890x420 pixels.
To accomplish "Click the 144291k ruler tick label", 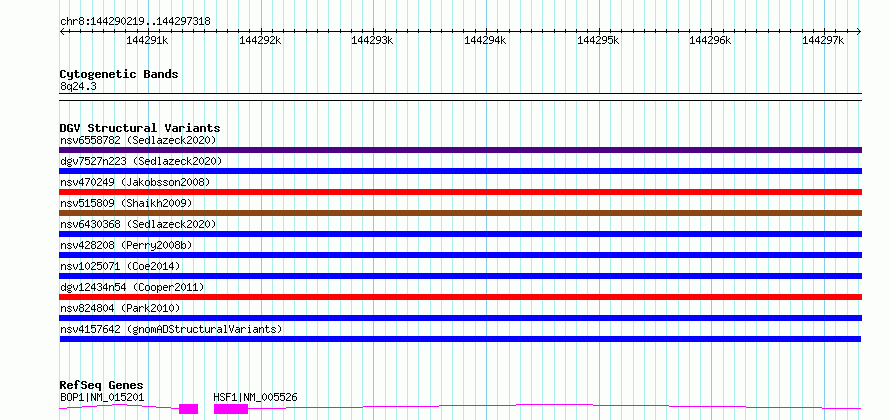I will coord(147,40).
